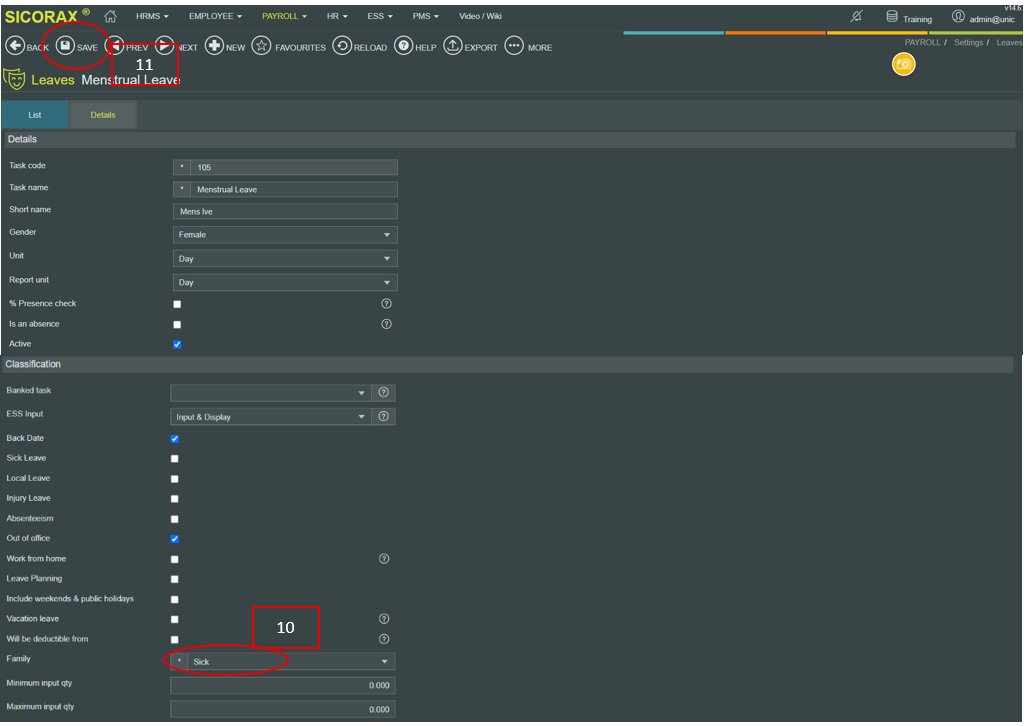The width and height of the screenshot is (1027, 726).
Task: Show help for % Presence check
Action: point(386,303)
